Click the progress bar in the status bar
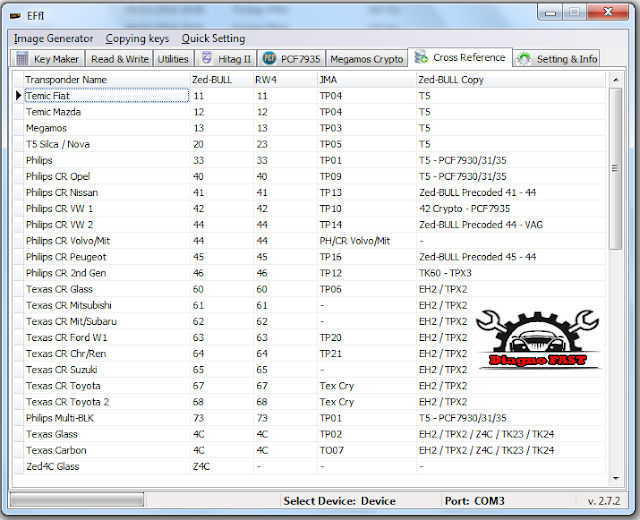 [77, 500]
